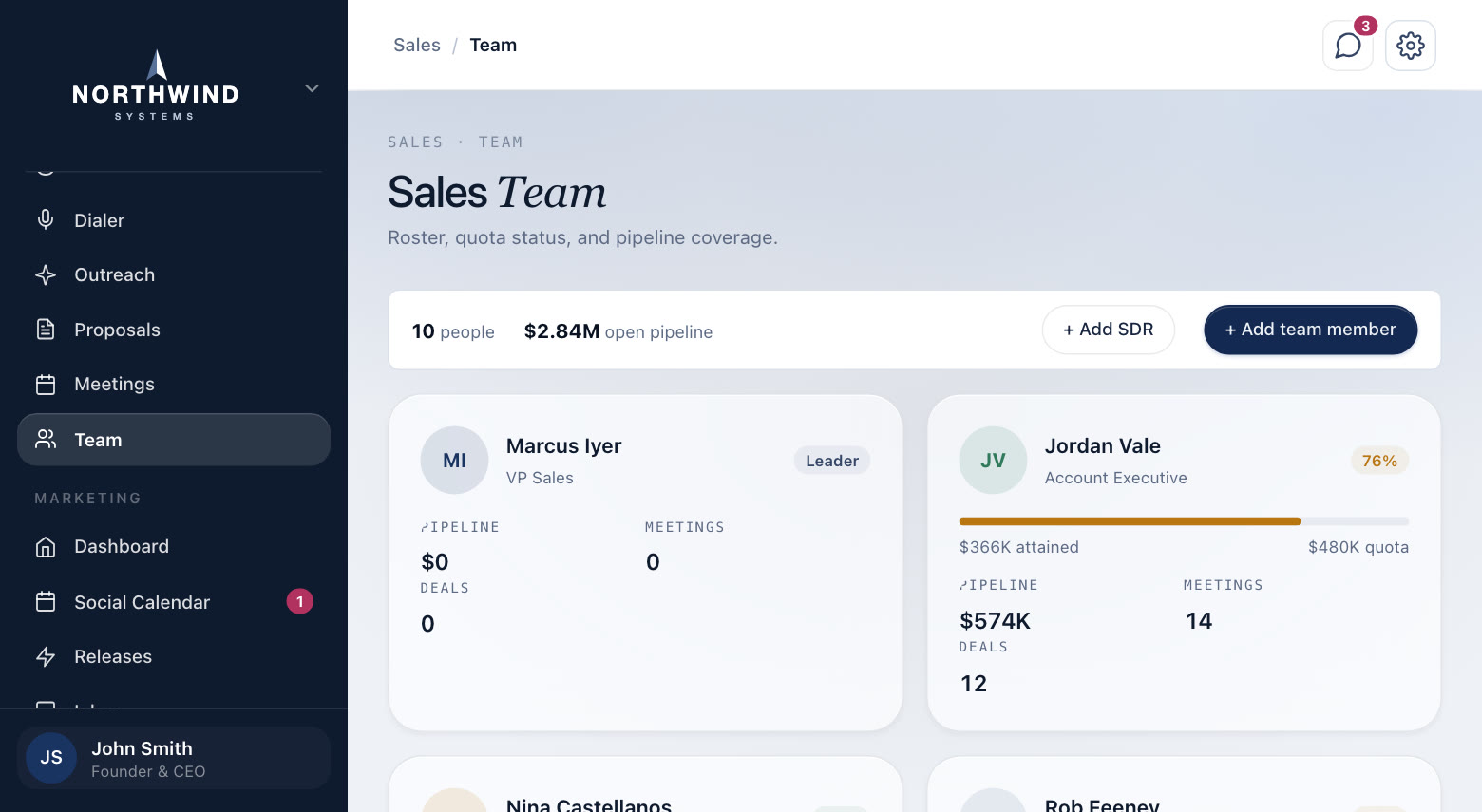Click the Social Calendar notification badge

click(300, 601)
